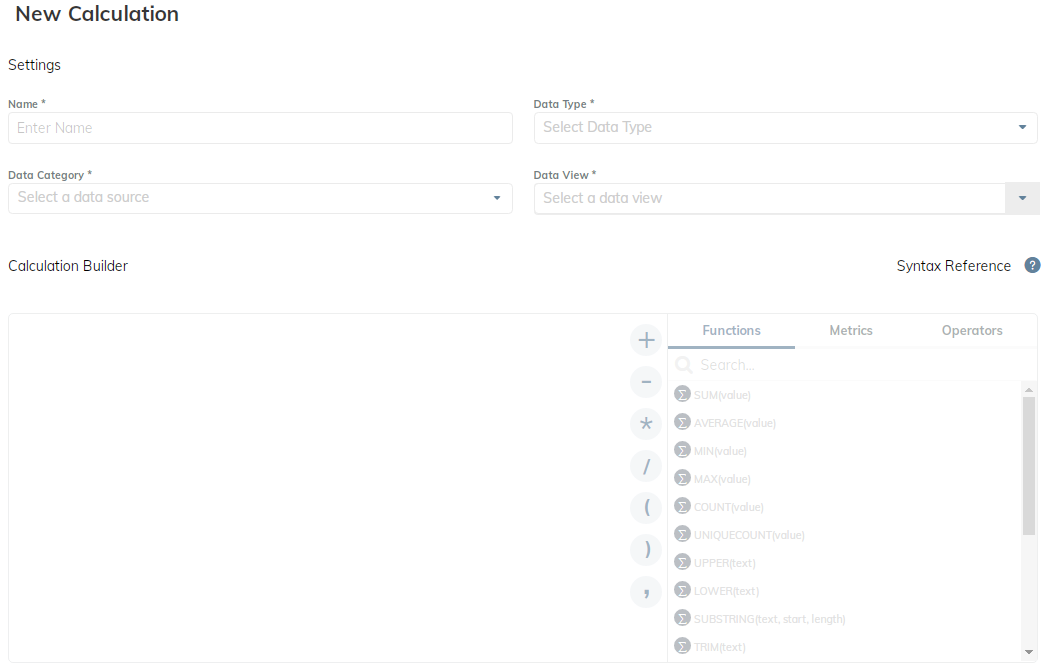The width and height of the screenshot is (1049, 665).
Task: Choose the SUM(value) function
Action: (721, 395)
